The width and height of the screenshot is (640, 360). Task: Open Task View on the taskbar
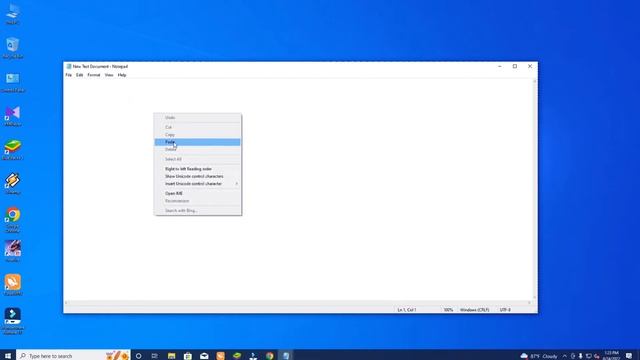(155, 356)
